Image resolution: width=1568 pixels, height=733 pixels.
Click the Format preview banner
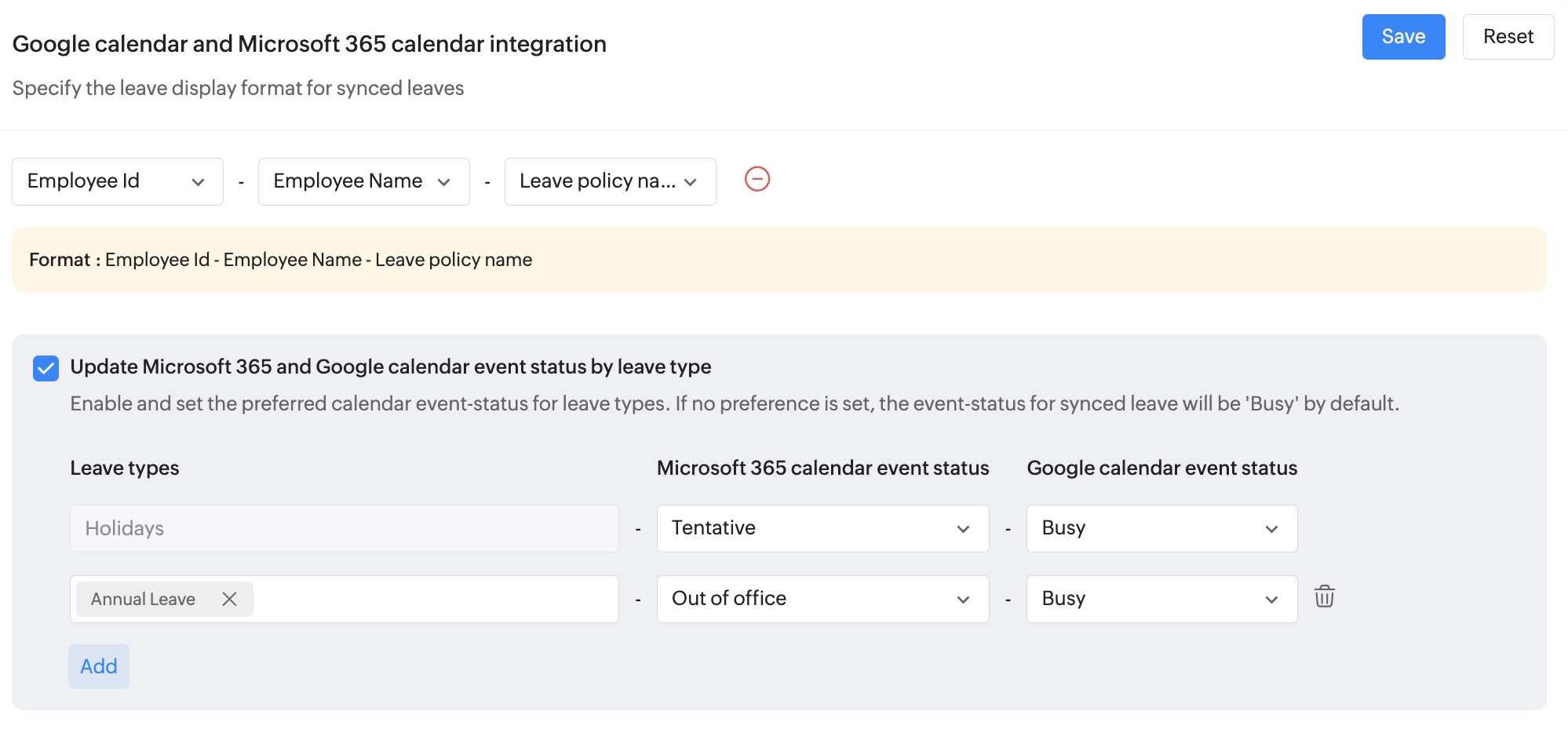click(779, 260)
